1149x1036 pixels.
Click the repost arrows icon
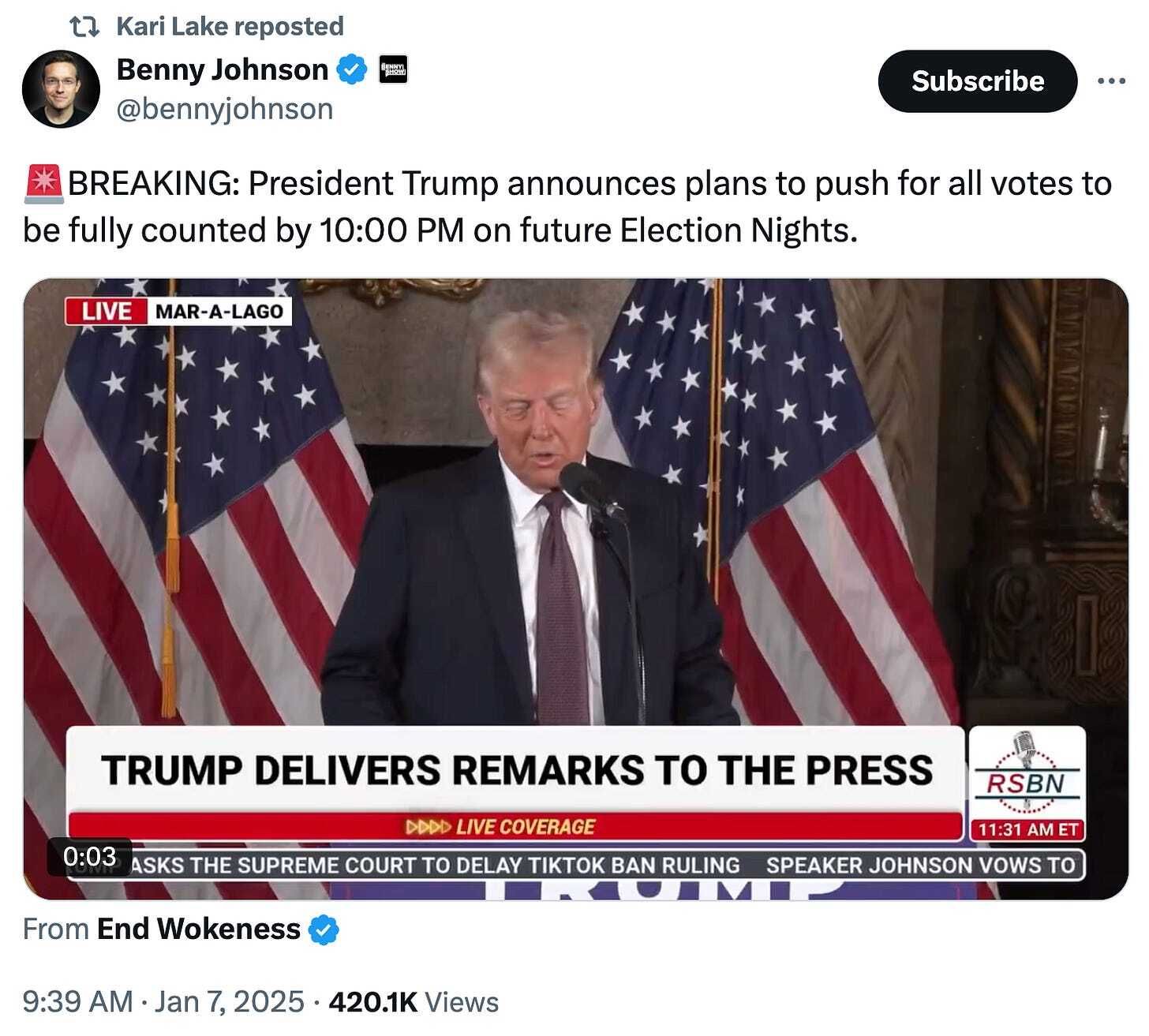click(84, 27)
